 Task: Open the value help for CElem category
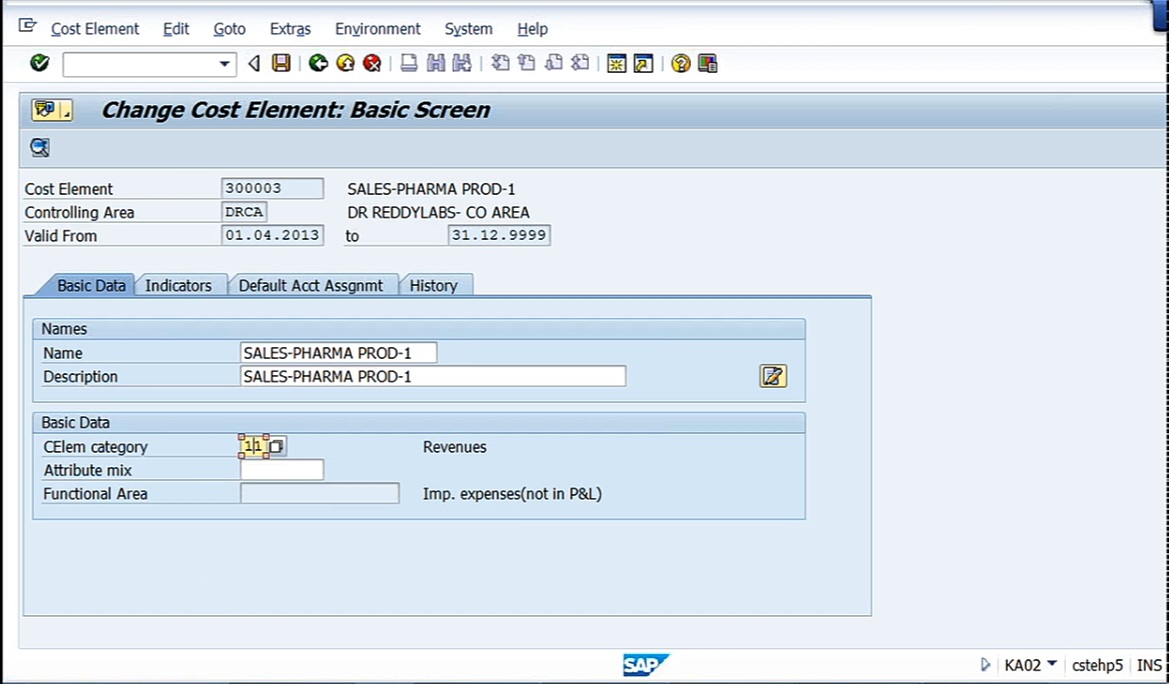(276, 447)
